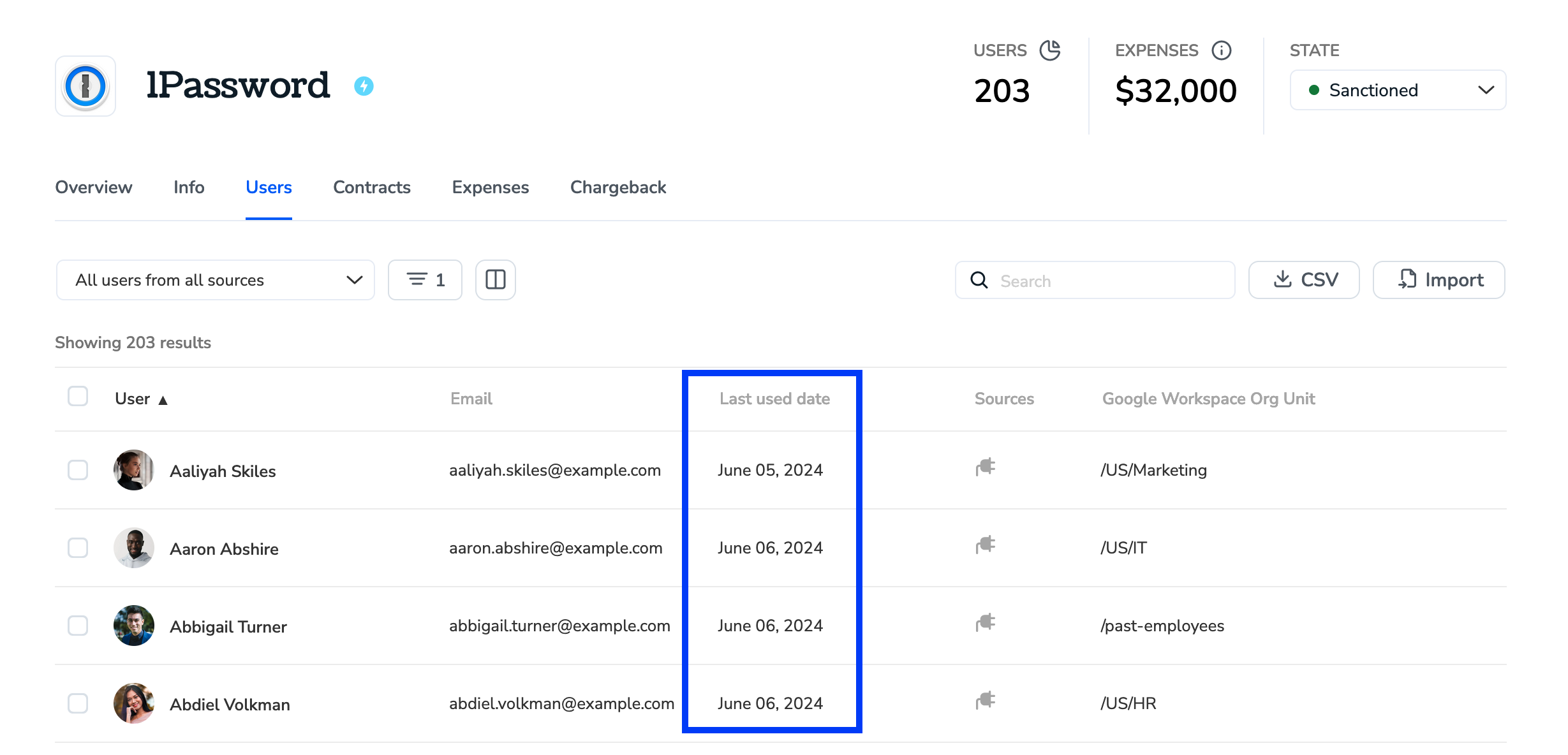Go to the Chargeback tab
The image size is (1568, 755).
tap(618, 187)
